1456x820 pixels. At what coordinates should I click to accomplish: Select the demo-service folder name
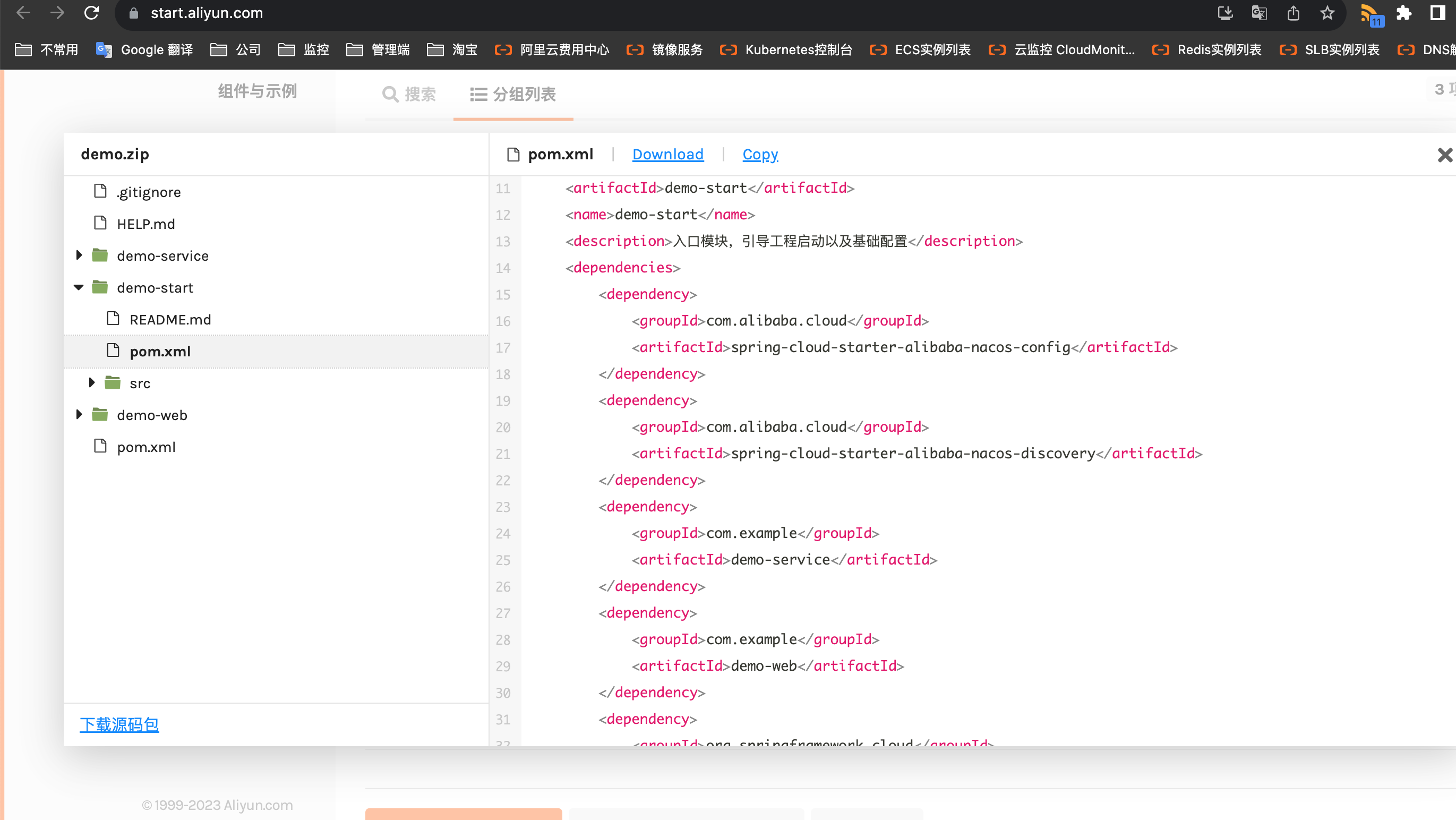point(163,256)
